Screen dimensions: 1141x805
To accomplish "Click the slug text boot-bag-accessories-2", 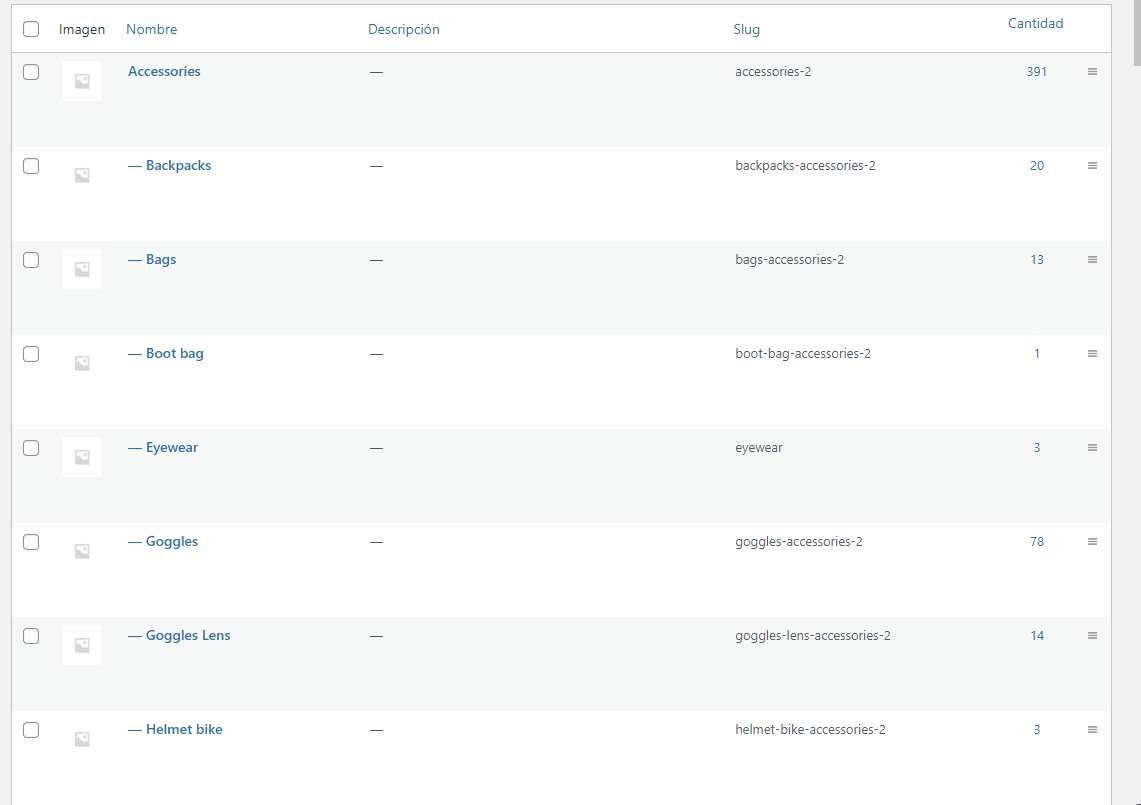I will coord(803,353).
